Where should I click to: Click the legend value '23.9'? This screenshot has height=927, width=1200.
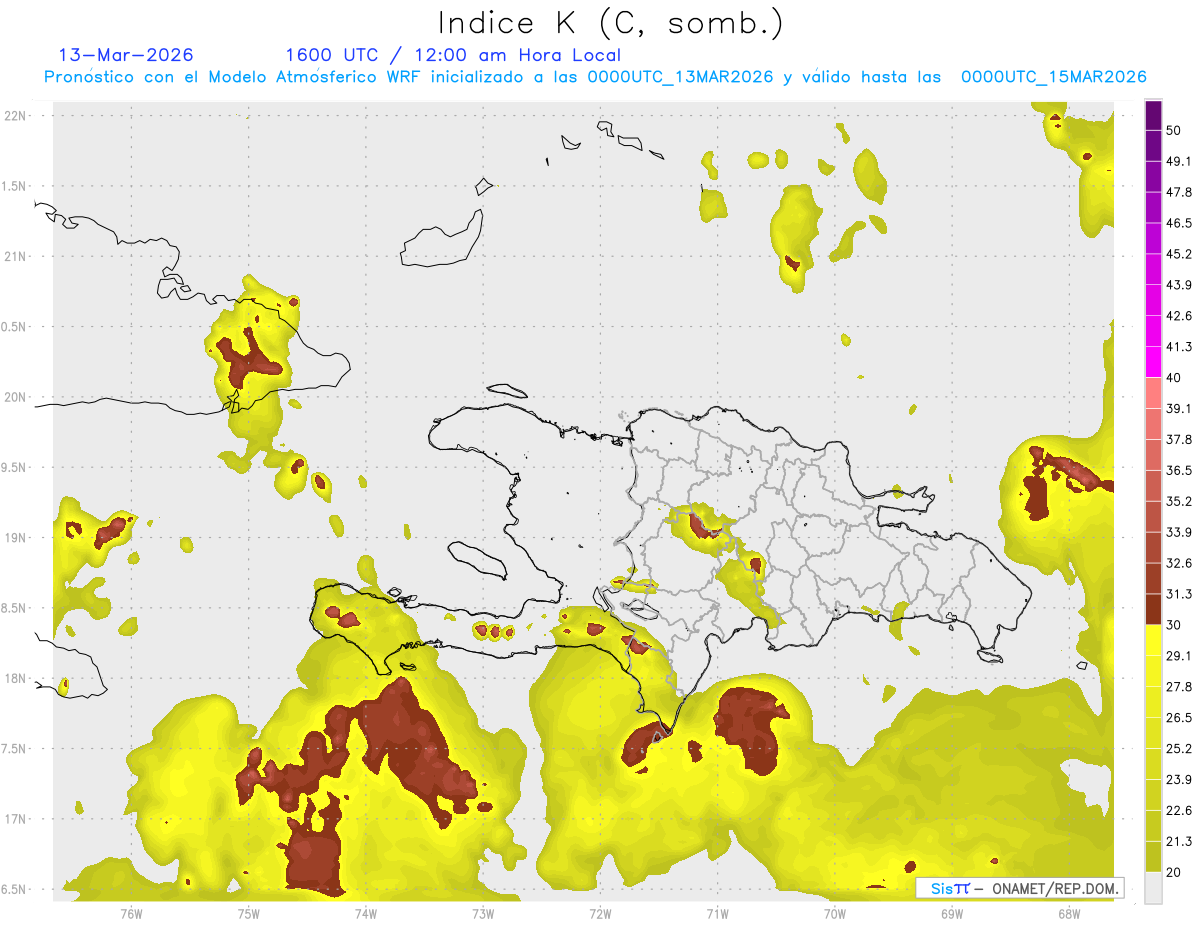(1179, 780)
